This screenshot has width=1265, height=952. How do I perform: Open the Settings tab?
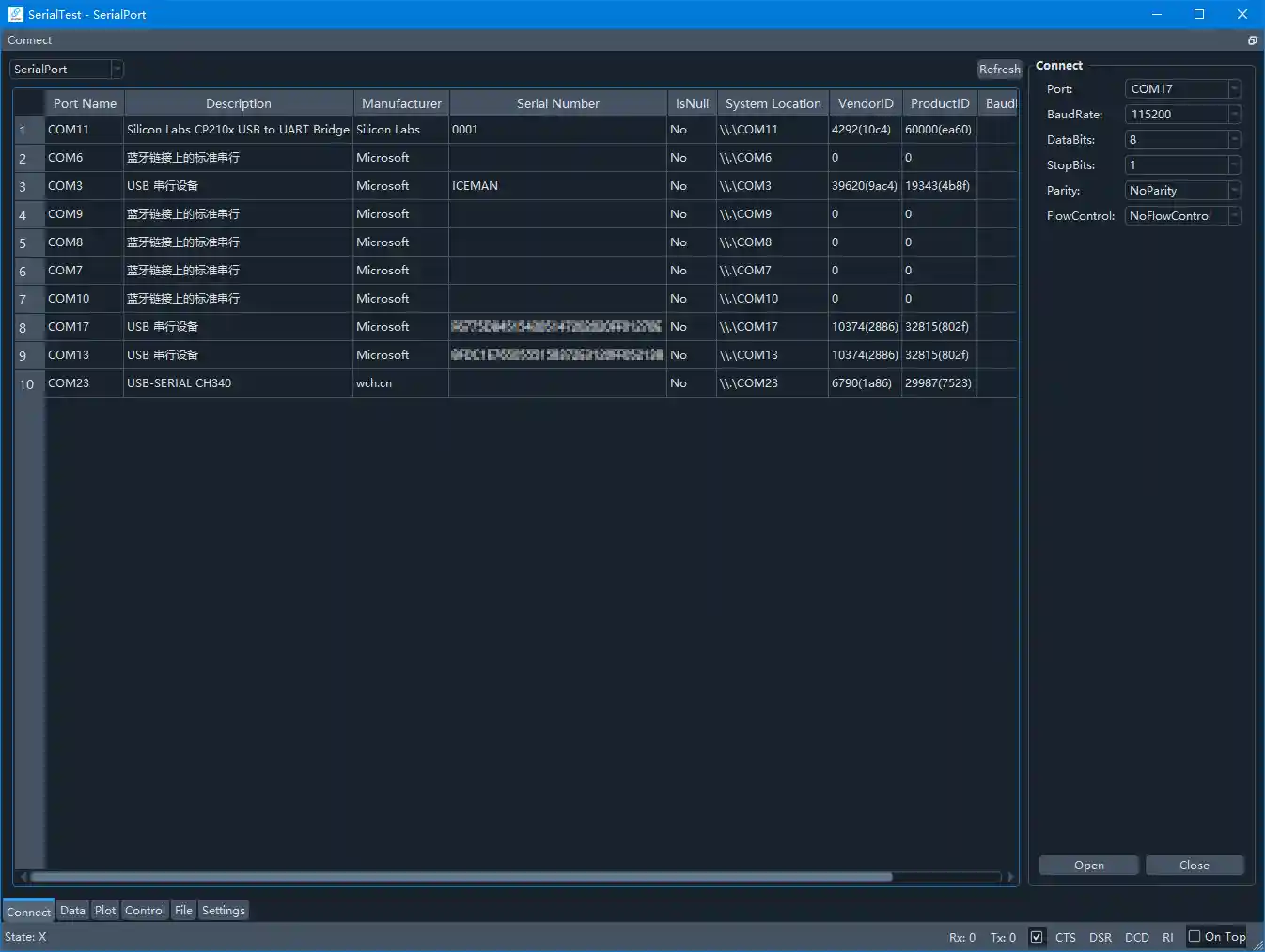pyautogui.click(x=223, y=910)
